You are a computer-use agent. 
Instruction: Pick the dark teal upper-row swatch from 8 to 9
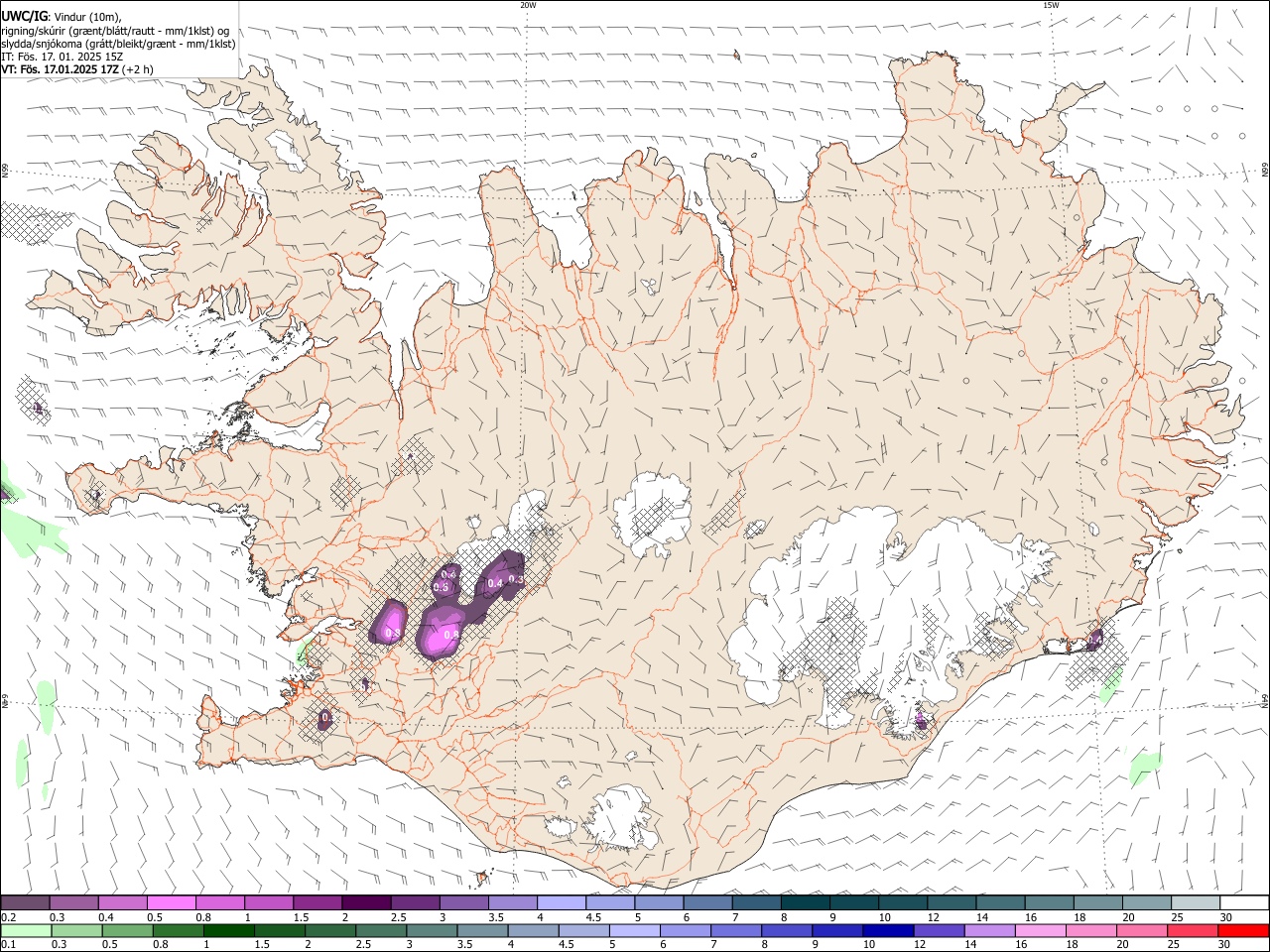(x=805, y=902)
